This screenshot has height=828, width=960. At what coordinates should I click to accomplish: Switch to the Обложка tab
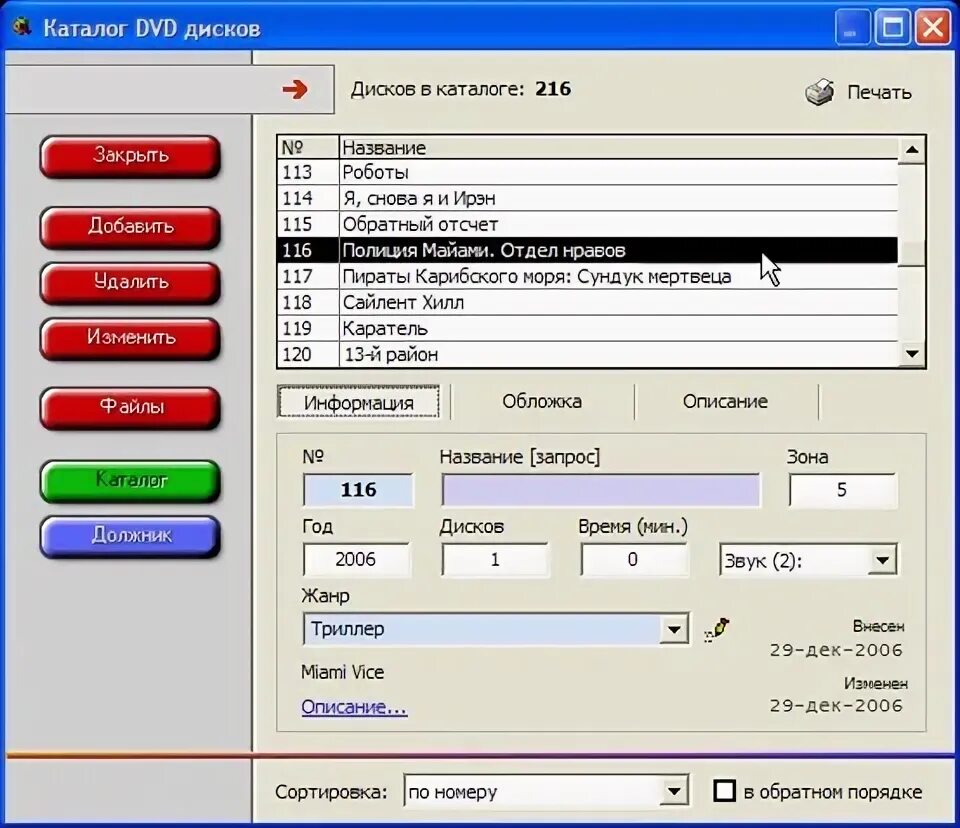click(542, 402)
